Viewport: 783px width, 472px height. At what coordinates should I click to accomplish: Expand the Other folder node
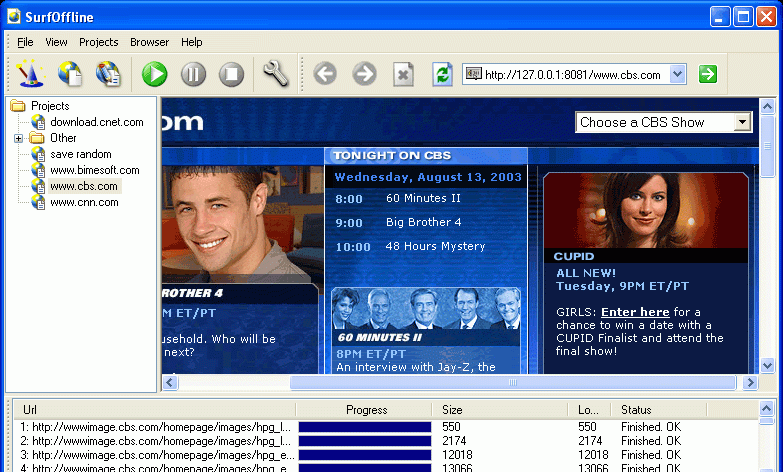18,138
